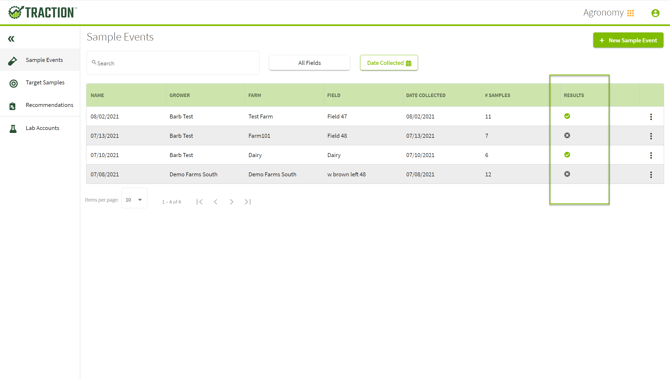Click gray results icon for 07/08/2021 row
The height and width of the screenshot is (379, 670).
point(567,174)
